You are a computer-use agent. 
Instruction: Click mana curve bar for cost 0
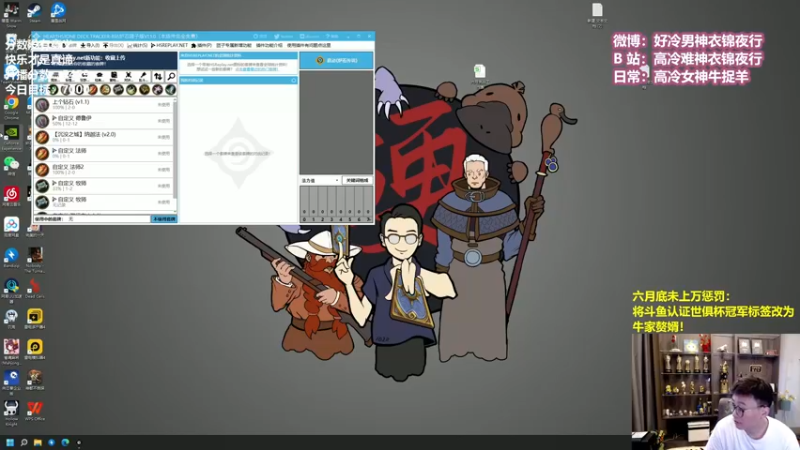coord(304,202)
